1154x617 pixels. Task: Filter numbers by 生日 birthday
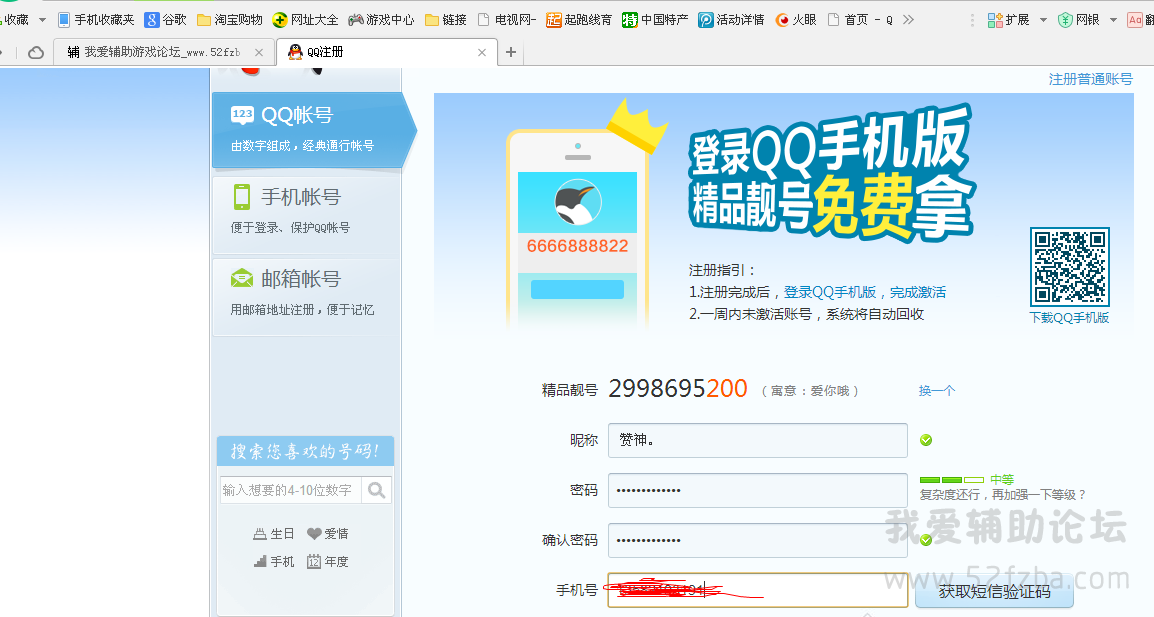(x=274, y=534)
